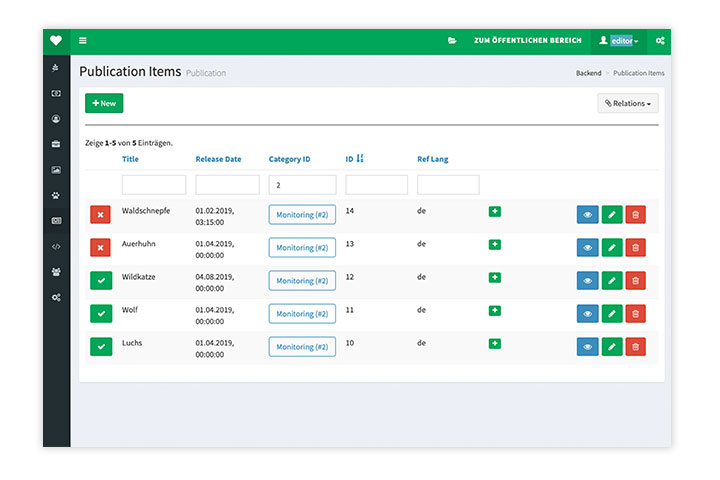Click the heart logo in the header
The image size is (720, 480).
[56, 40]
